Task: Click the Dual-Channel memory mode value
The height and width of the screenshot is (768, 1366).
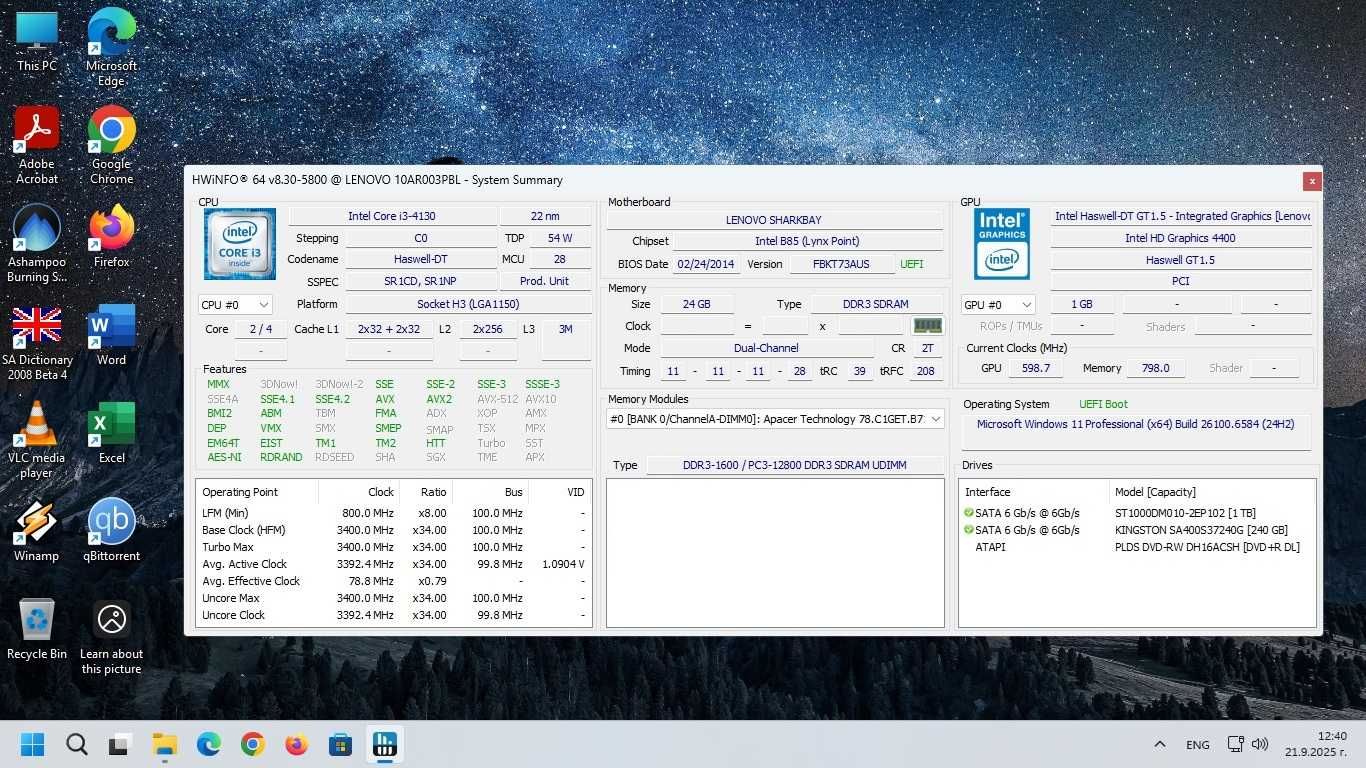Action: (x=766, y=348)
